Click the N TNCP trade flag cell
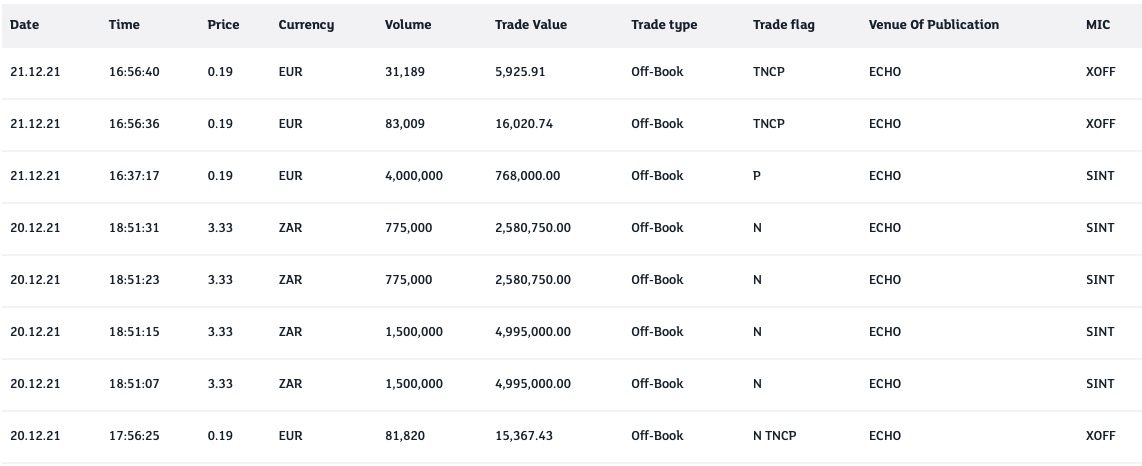Image resolution: width=1142 pixels, height=466 pixels. (774, 436)
